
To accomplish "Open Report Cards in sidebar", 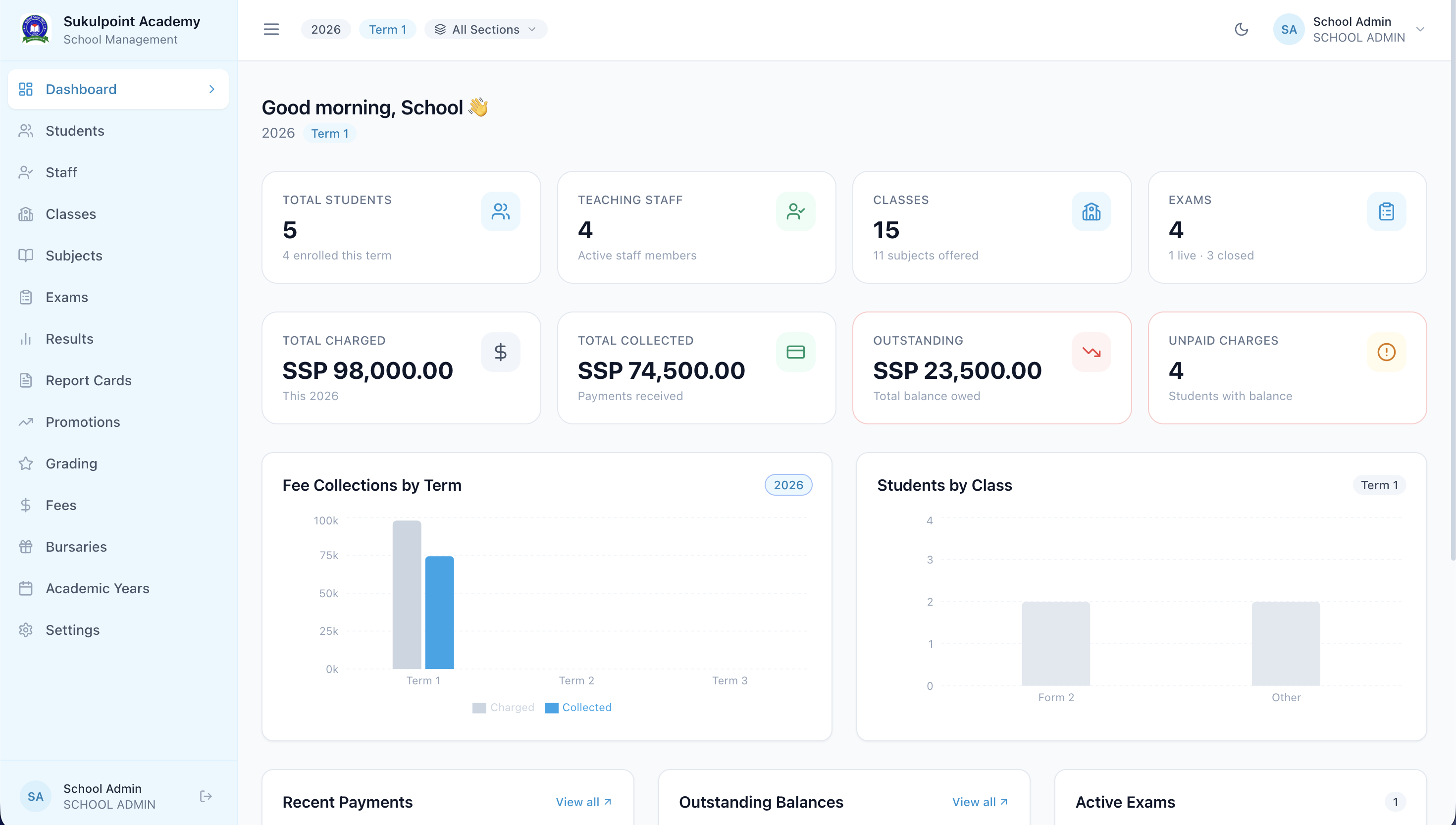I will click(88, 380).
